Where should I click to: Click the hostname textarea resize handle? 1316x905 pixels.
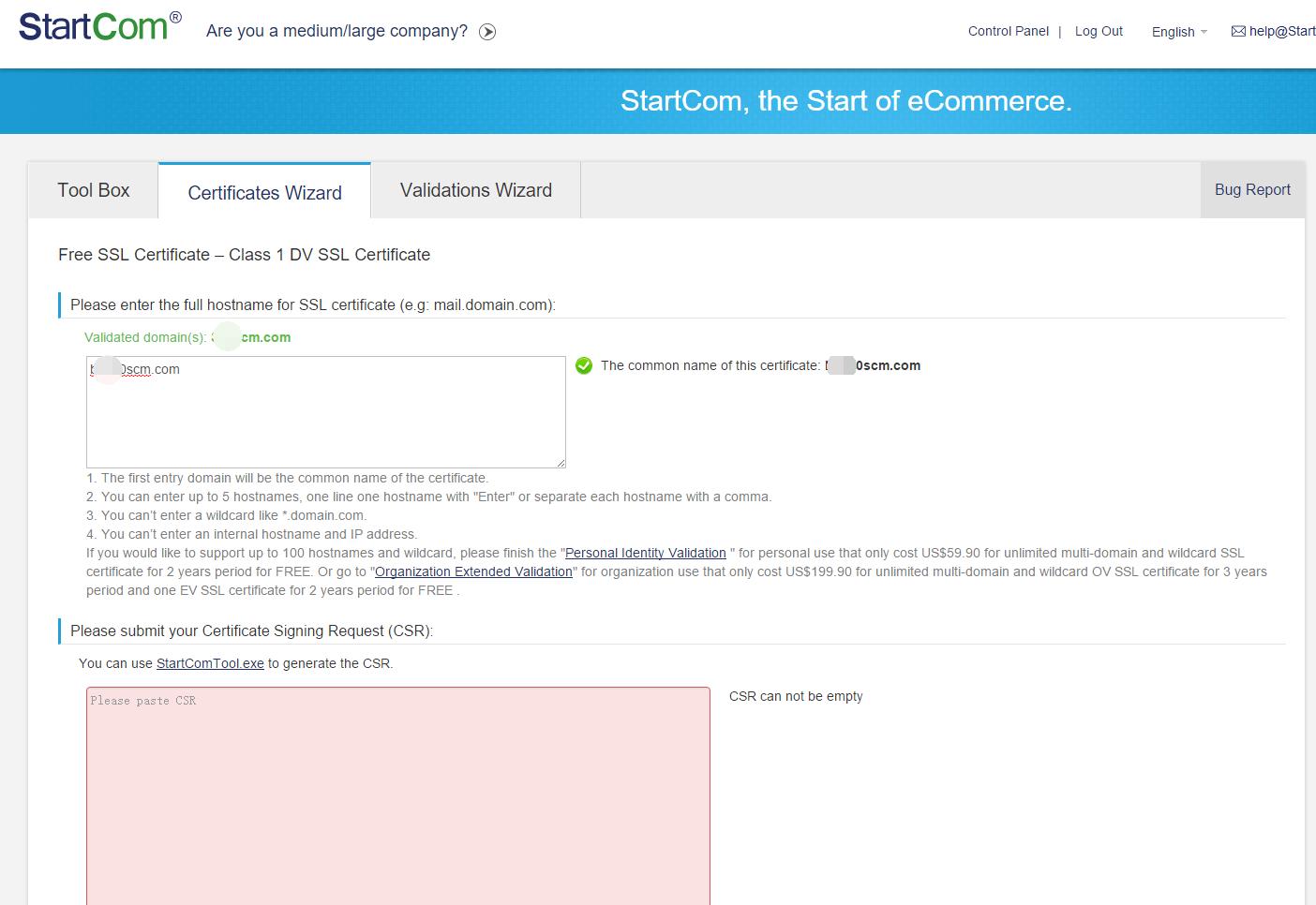[x=561, y=463]
